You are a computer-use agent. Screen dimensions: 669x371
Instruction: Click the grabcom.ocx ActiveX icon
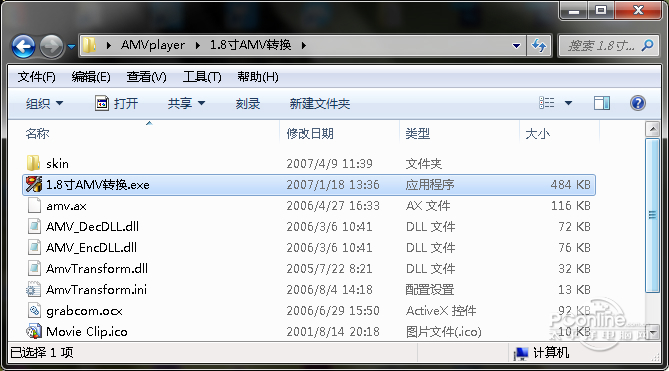coord(34,310)
